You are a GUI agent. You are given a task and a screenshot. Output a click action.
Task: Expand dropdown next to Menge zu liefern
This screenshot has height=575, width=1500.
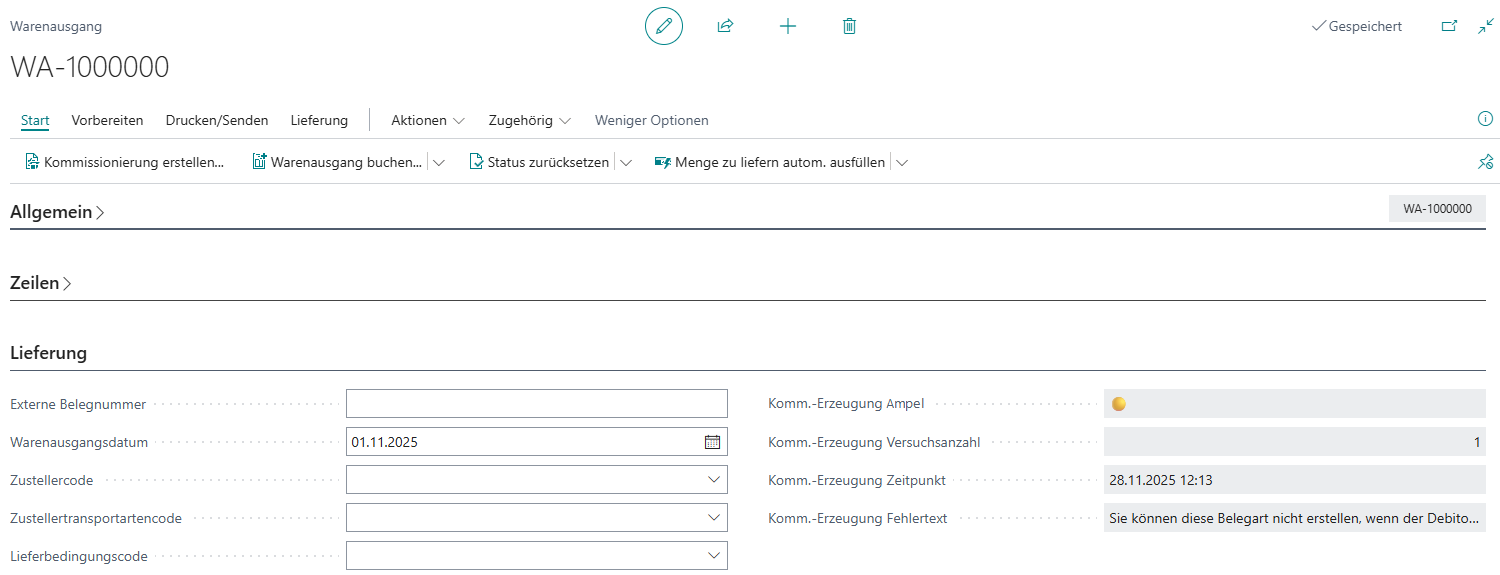click(902, 162)
